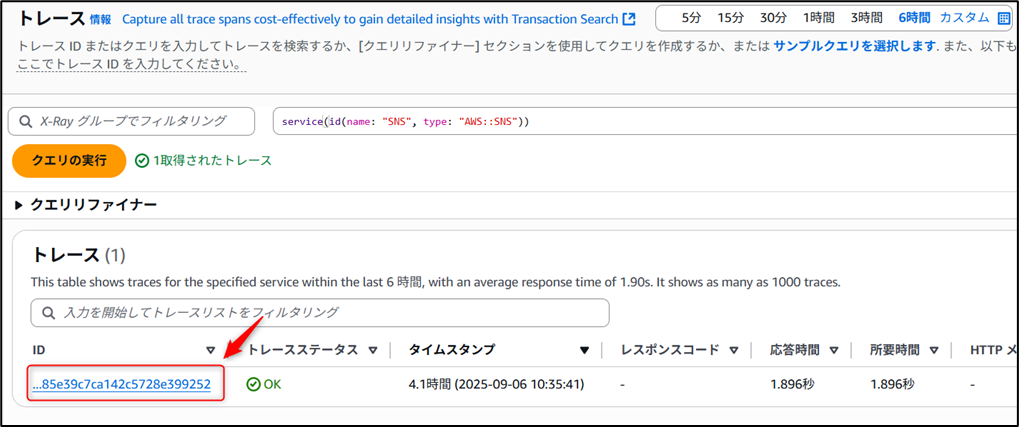Screen dimensions: 1019x427
Task: Sort by duration (所要時間) column arrow
Action: [x=933, y=350]
